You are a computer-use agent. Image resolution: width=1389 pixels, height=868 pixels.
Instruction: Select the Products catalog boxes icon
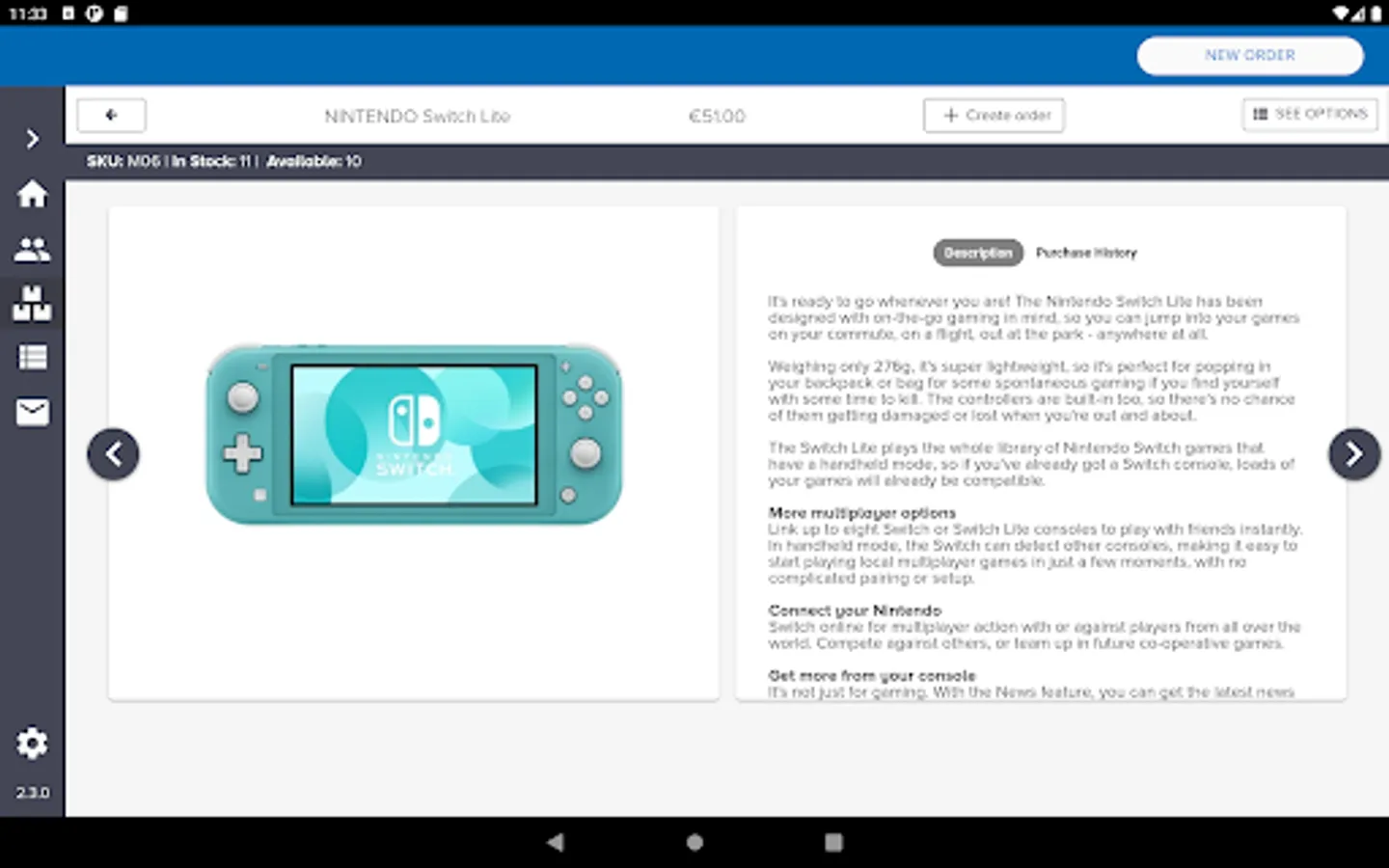(x=32, y=303)
